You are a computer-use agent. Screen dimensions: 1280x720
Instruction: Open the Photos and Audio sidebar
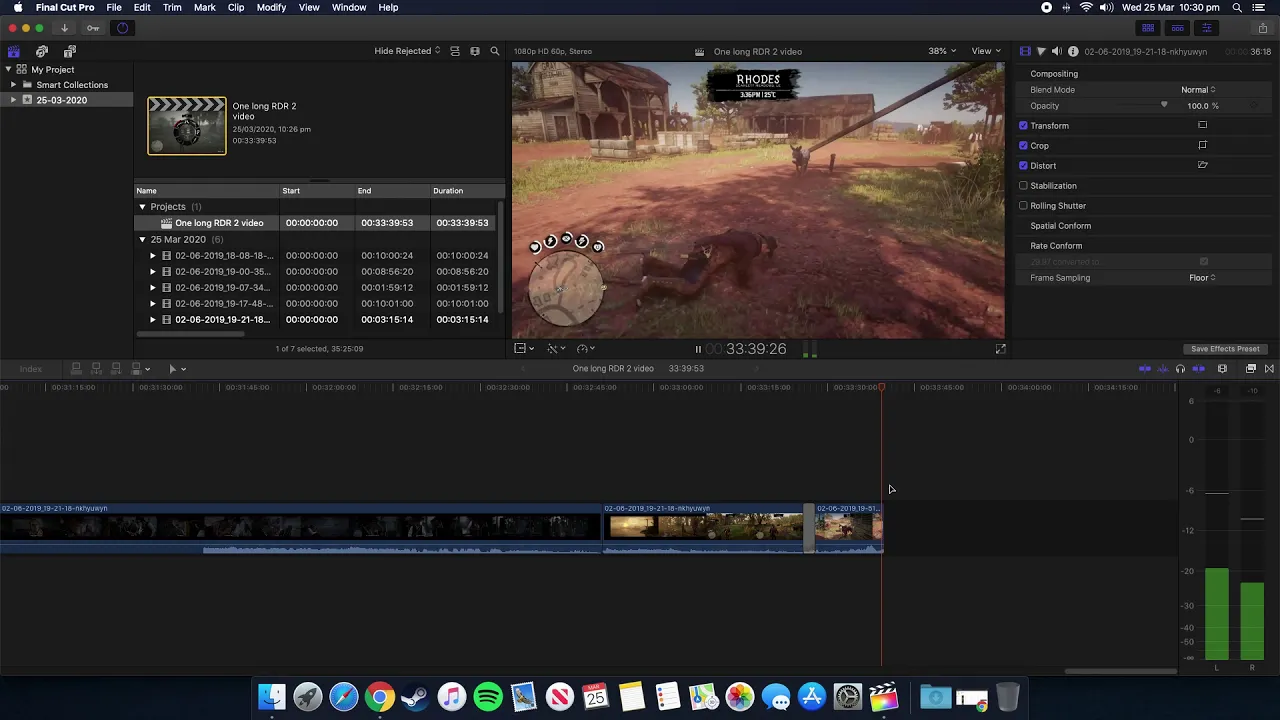[42, 51]
